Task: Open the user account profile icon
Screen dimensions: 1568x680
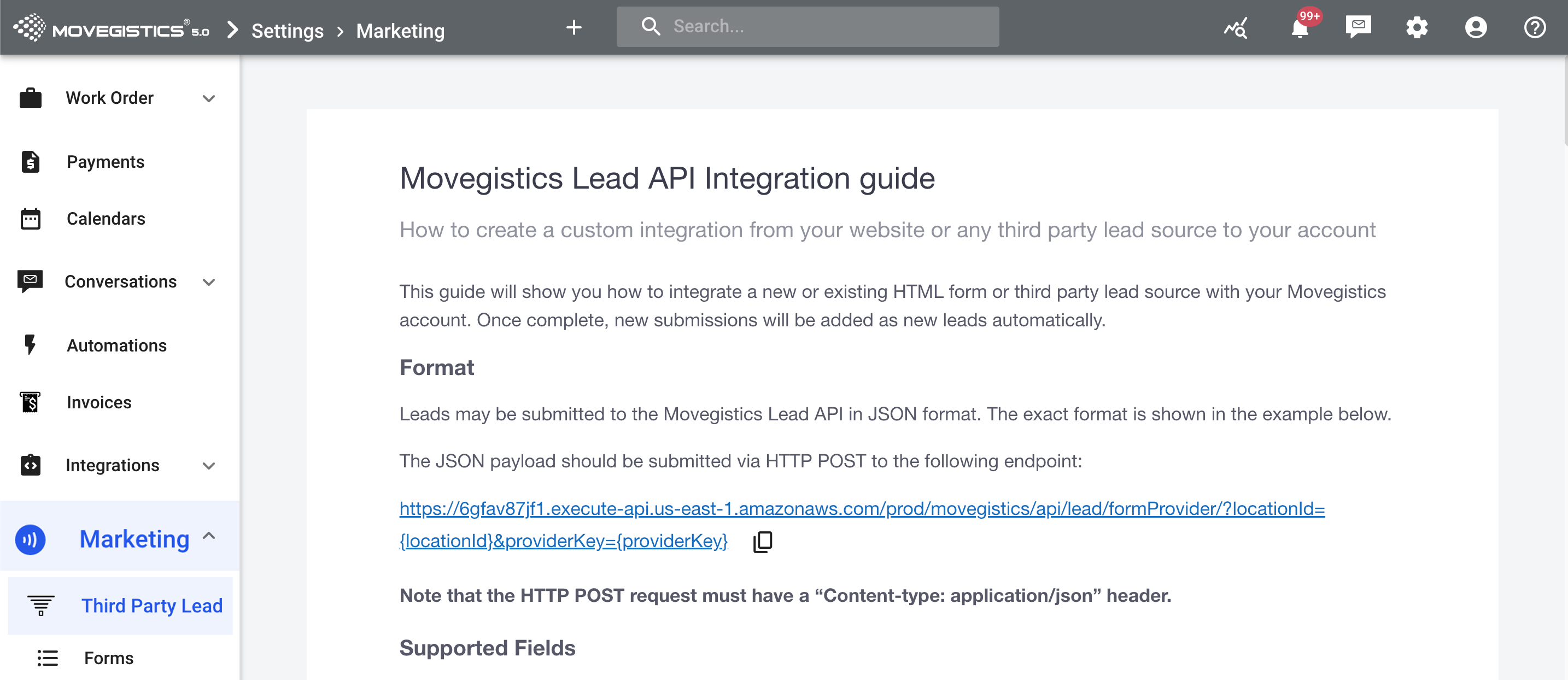Action: [x=1476, y=27]
